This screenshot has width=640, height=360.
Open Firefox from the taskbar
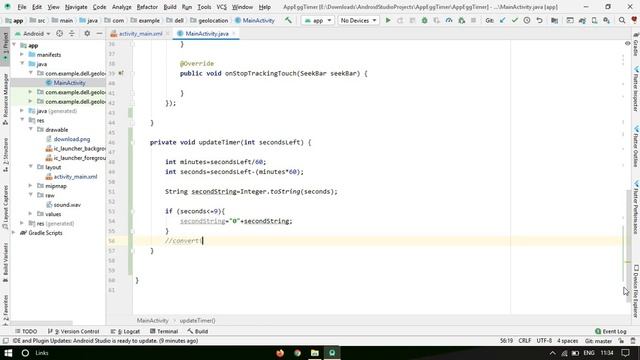(x=280, y=353)
